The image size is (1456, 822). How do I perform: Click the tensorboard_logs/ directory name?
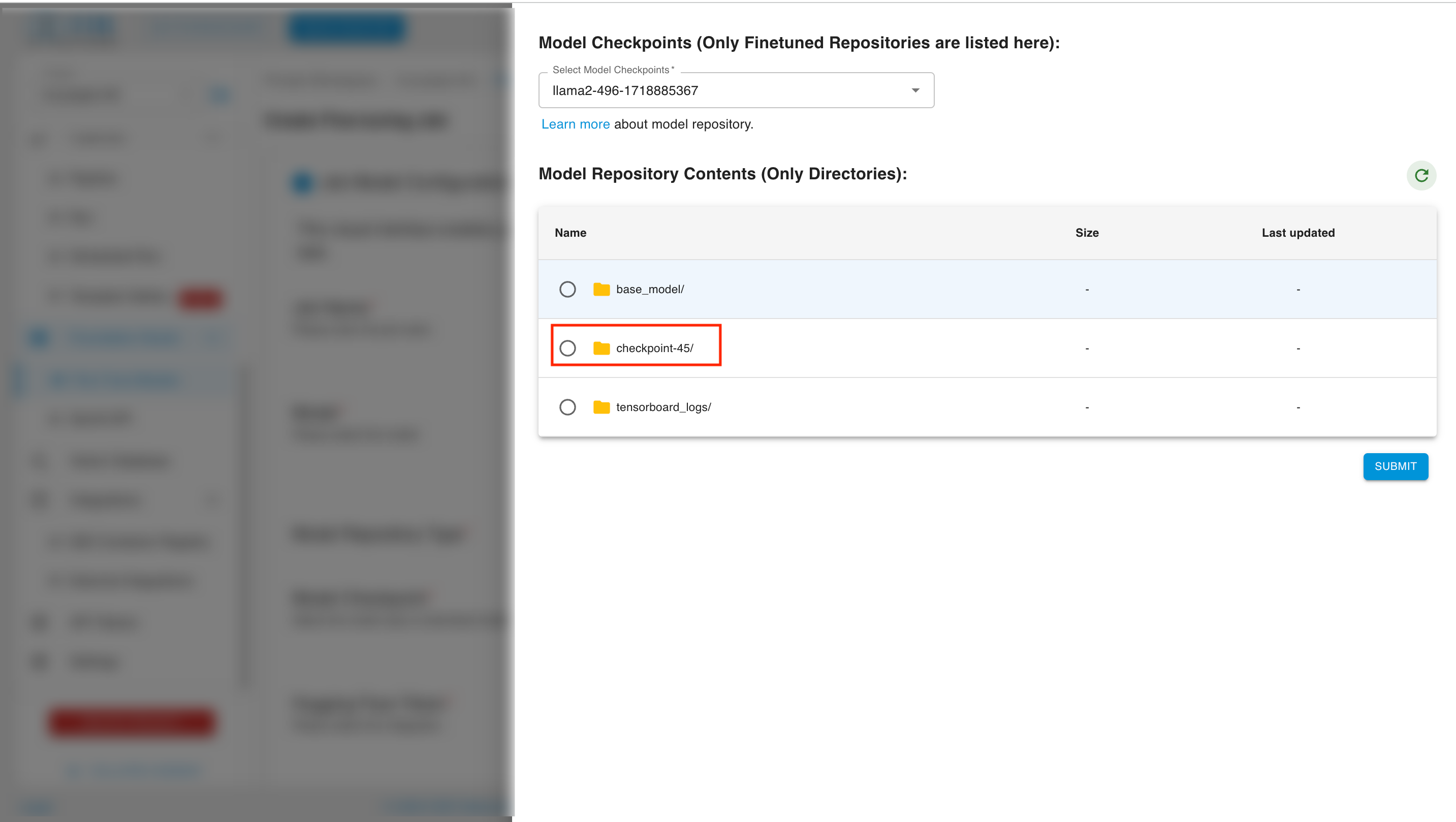pos(663,407)
